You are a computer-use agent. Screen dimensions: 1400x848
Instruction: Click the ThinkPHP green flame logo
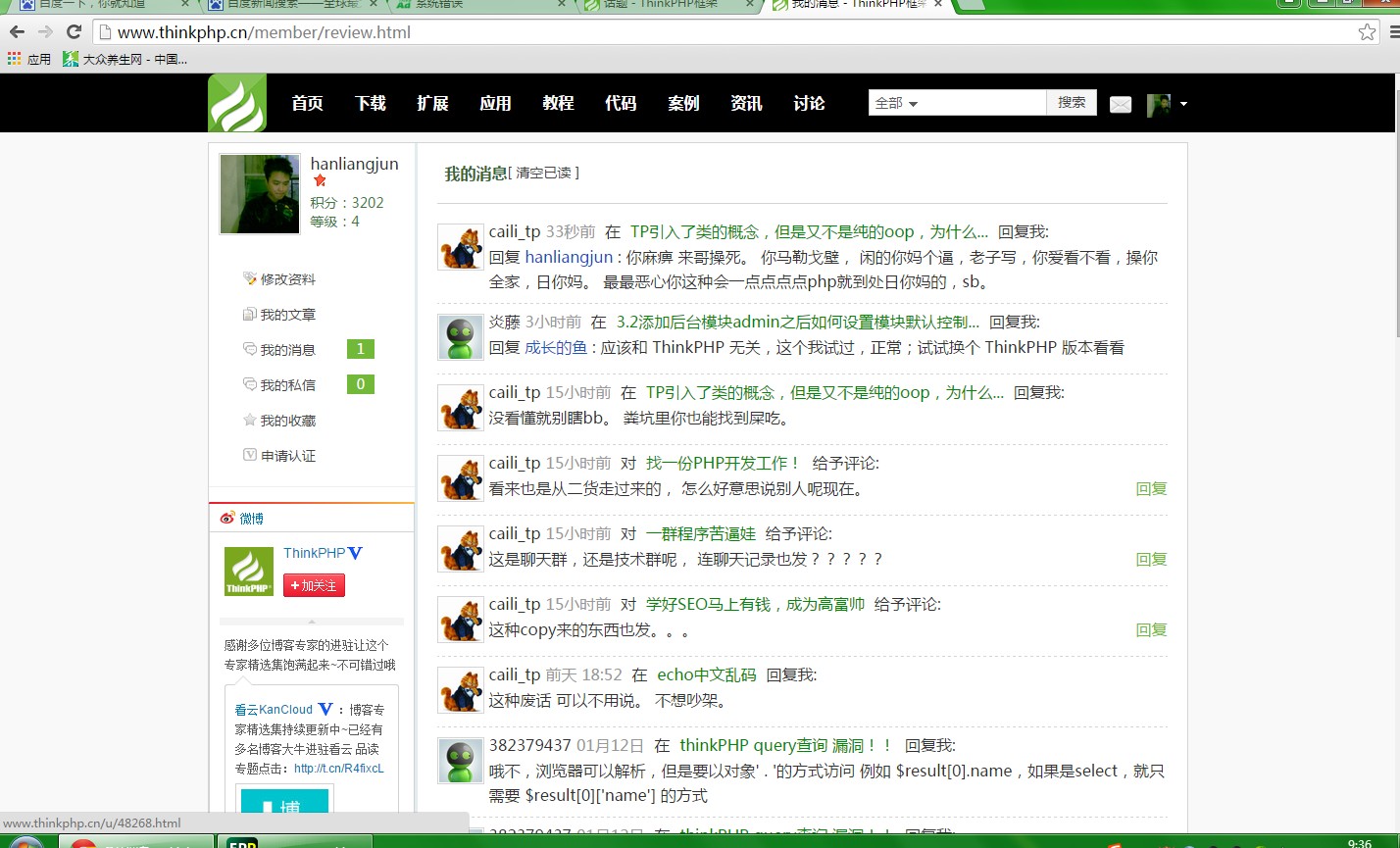pos(237,103)
